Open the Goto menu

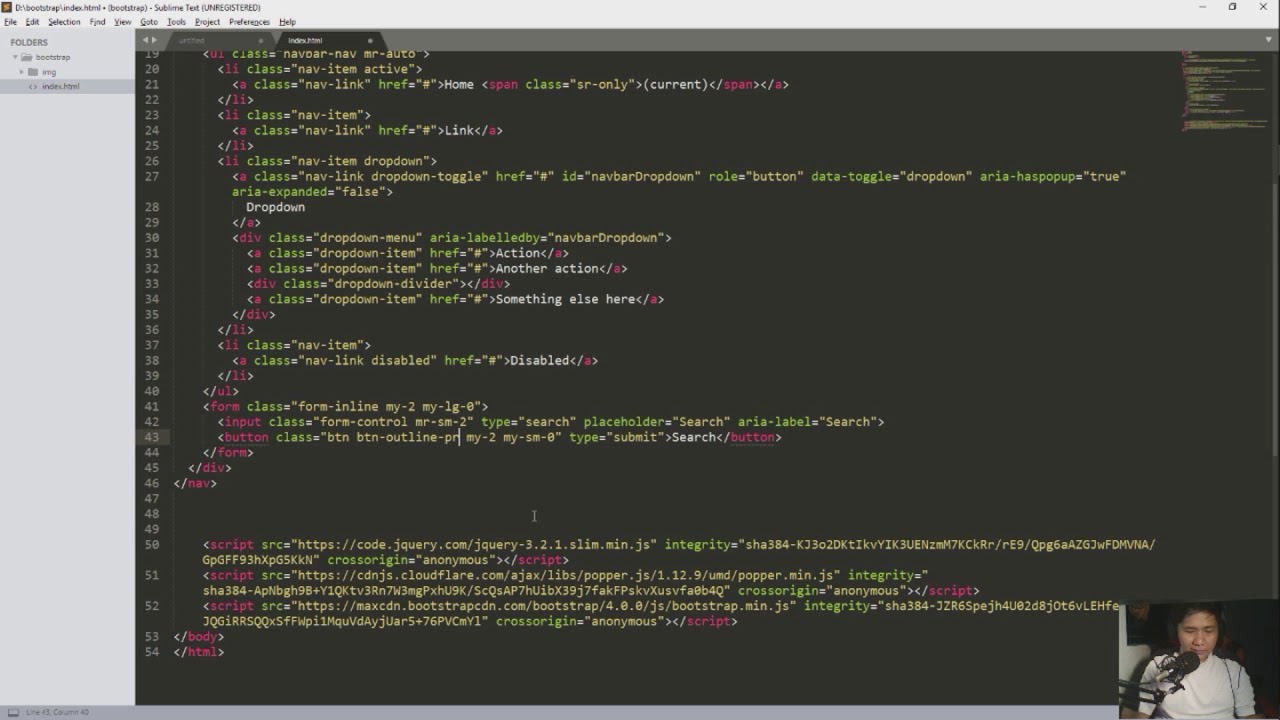coord(149,21)
